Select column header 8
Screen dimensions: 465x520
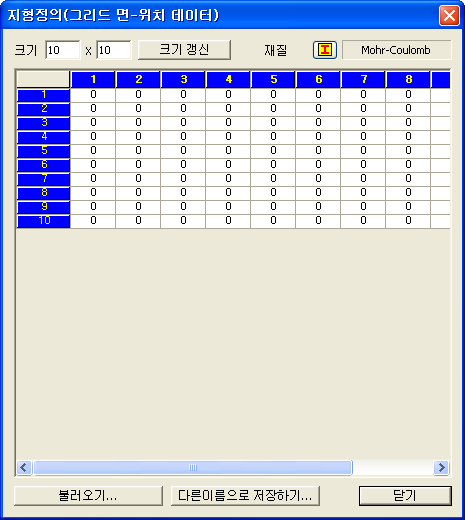click(408, 79)
